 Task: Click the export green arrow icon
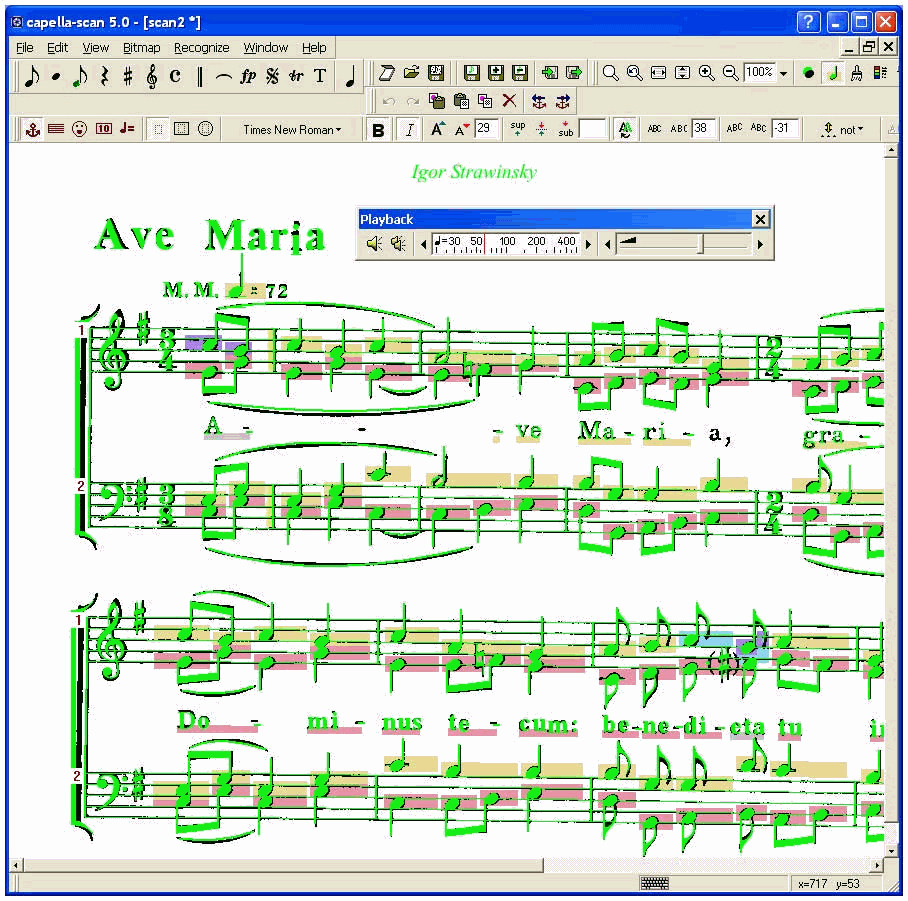coord(574,73)
